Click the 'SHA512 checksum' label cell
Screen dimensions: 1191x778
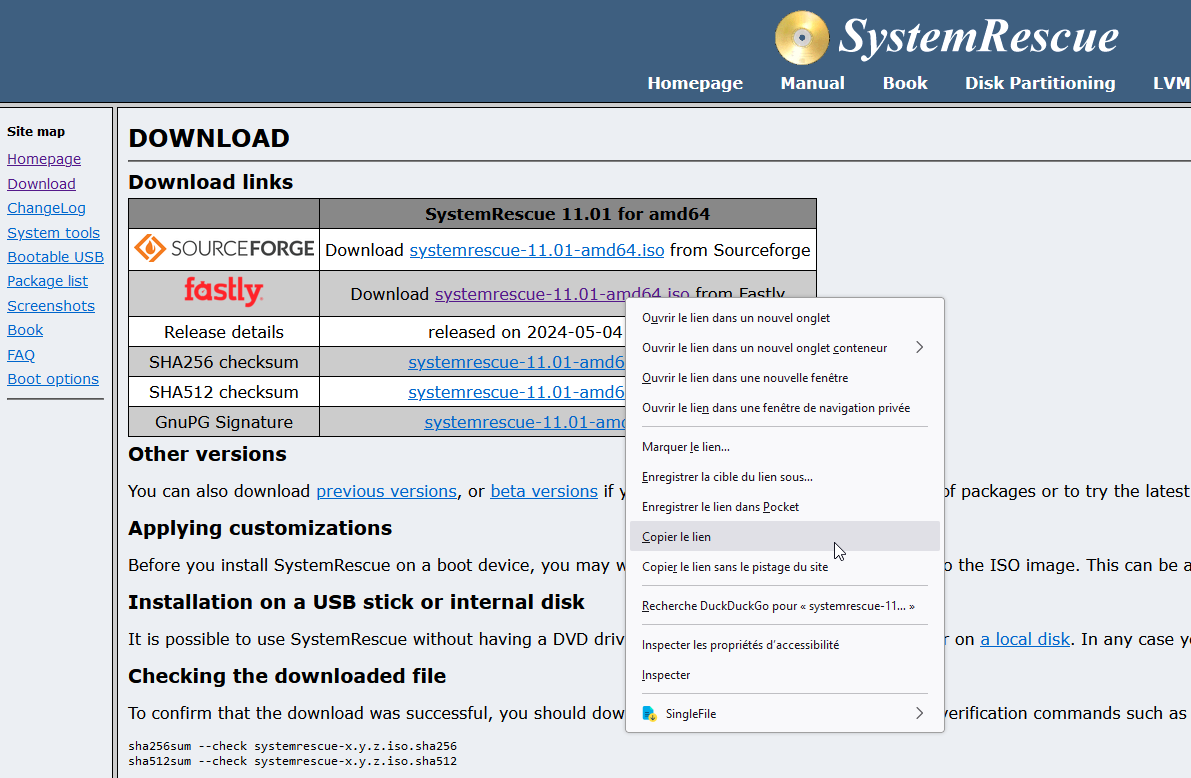click(224, 392)
